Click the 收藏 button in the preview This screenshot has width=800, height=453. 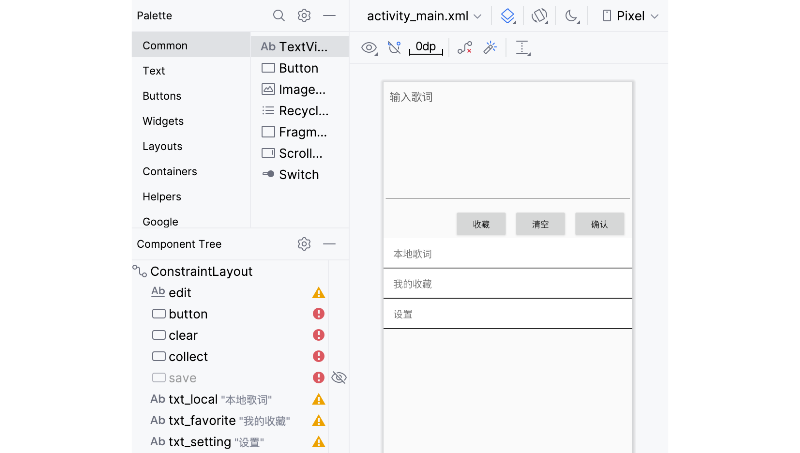pyautogui.click(x=481, y=224)
